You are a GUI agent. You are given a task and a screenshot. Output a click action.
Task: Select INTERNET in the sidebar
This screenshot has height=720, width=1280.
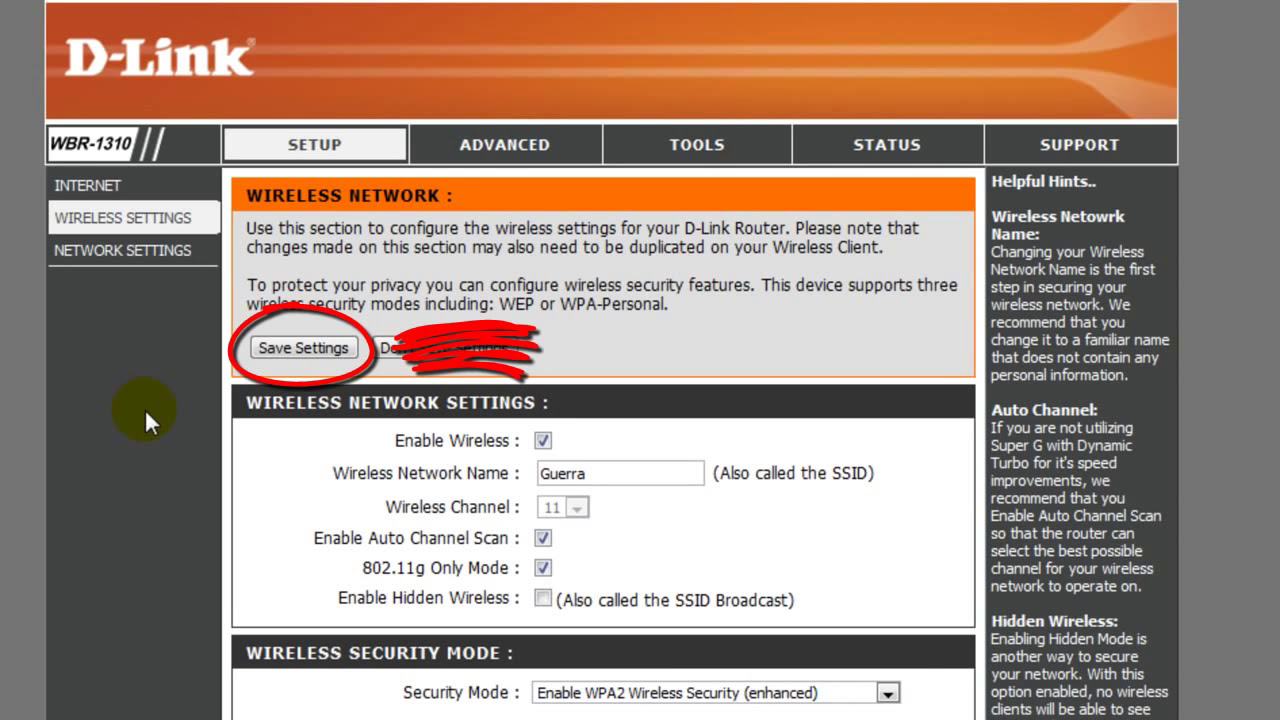[88, 185]
